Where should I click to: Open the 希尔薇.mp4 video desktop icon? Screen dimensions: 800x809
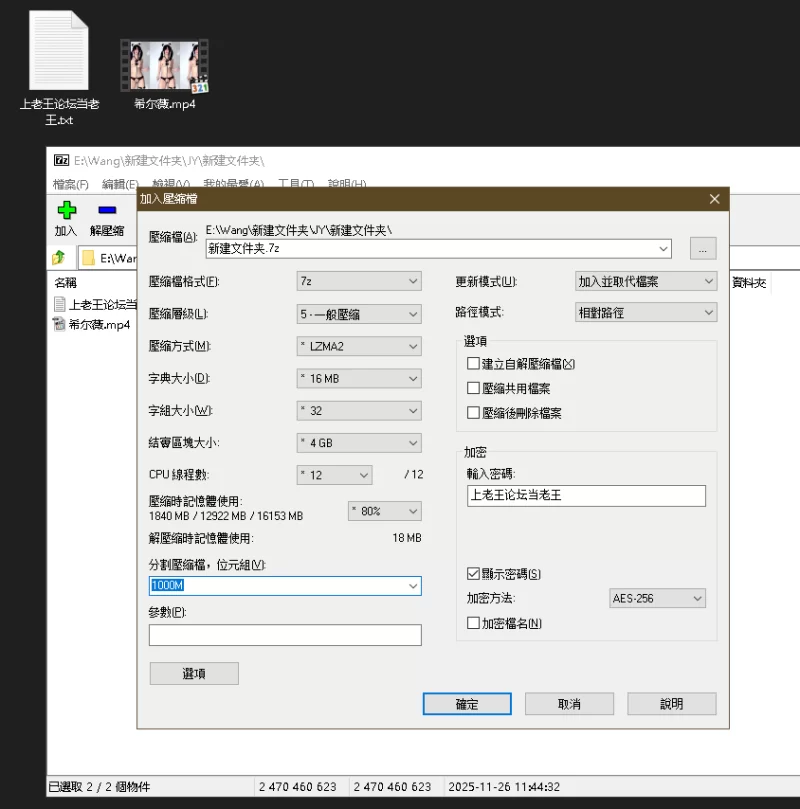164,66
